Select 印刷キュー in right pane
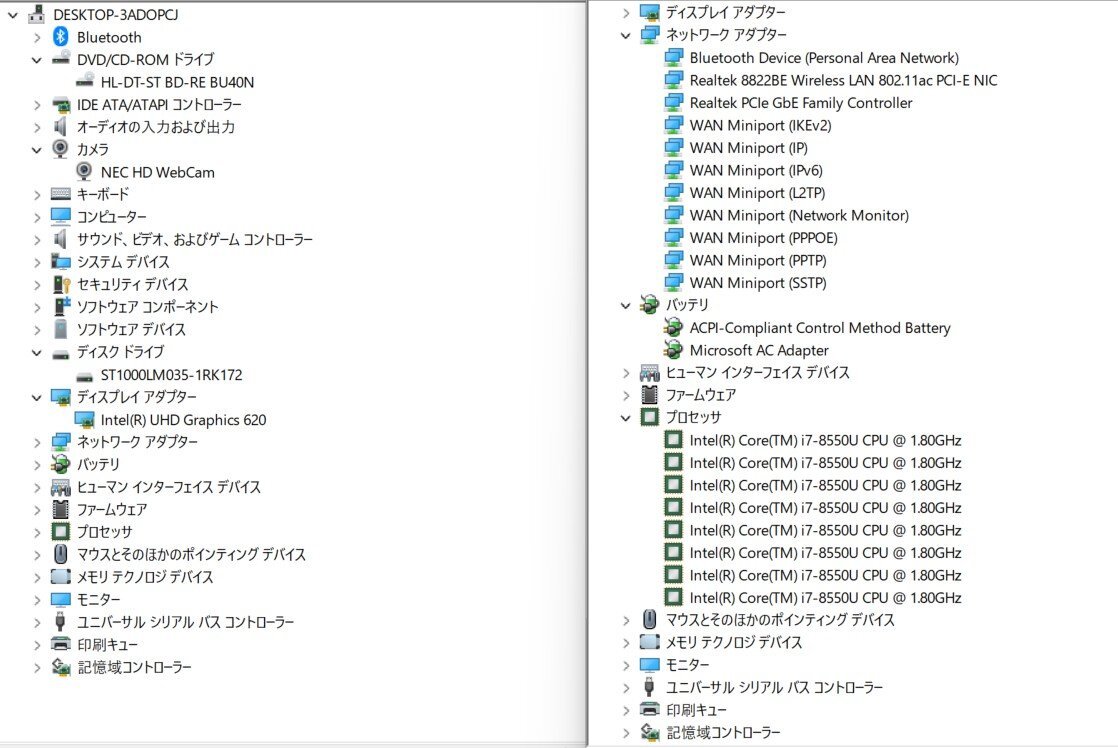 point(696,709)
